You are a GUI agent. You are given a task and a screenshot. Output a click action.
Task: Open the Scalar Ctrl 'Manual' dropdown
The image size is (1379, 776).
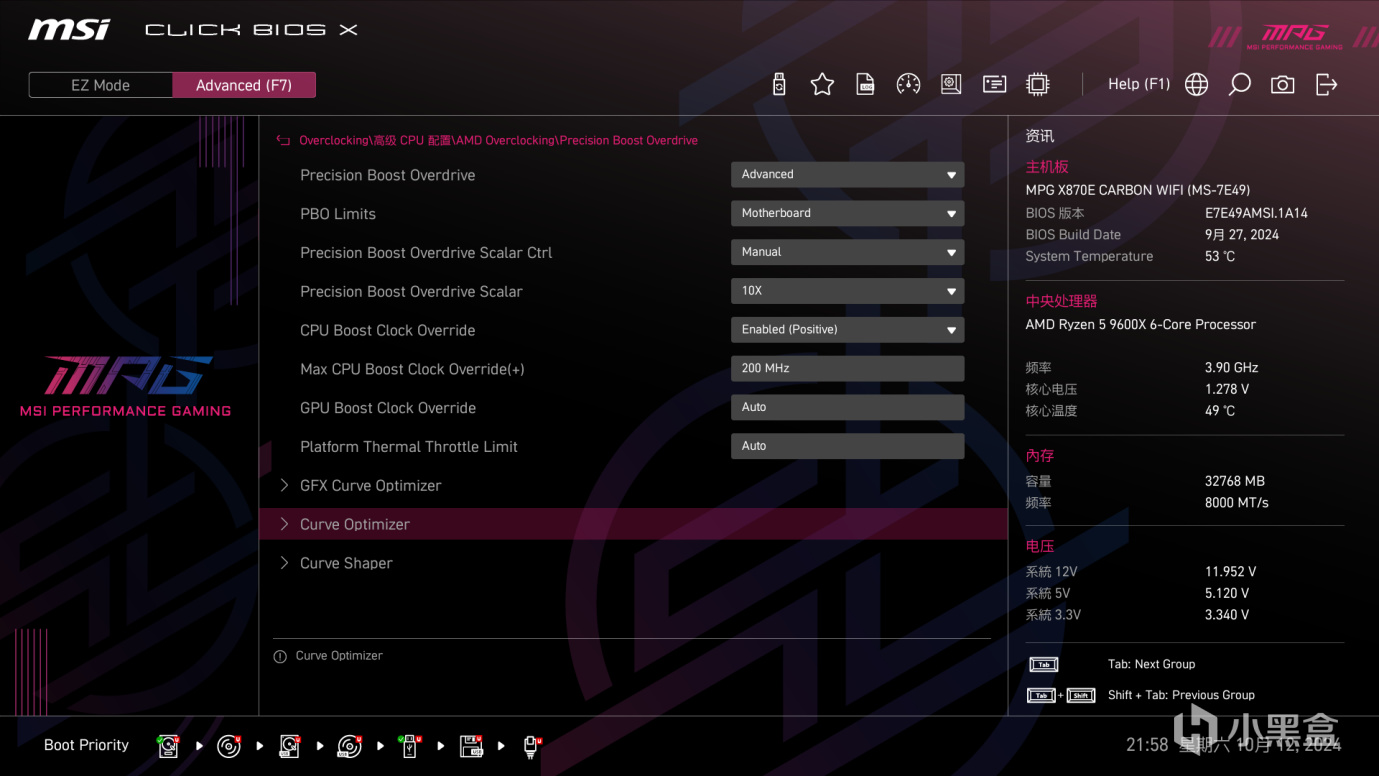[x=847, y=252]
